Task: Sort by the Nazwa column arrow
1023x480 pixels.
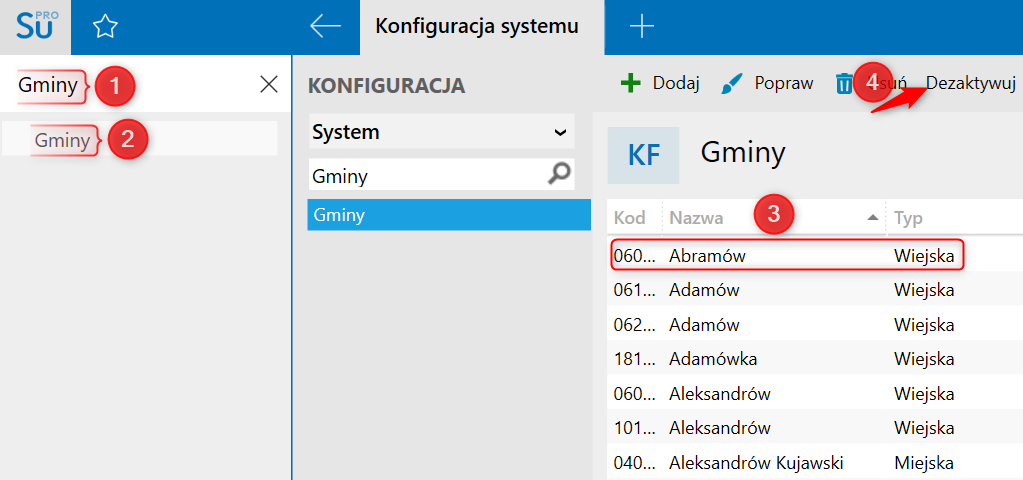Action: pos(873,217)
